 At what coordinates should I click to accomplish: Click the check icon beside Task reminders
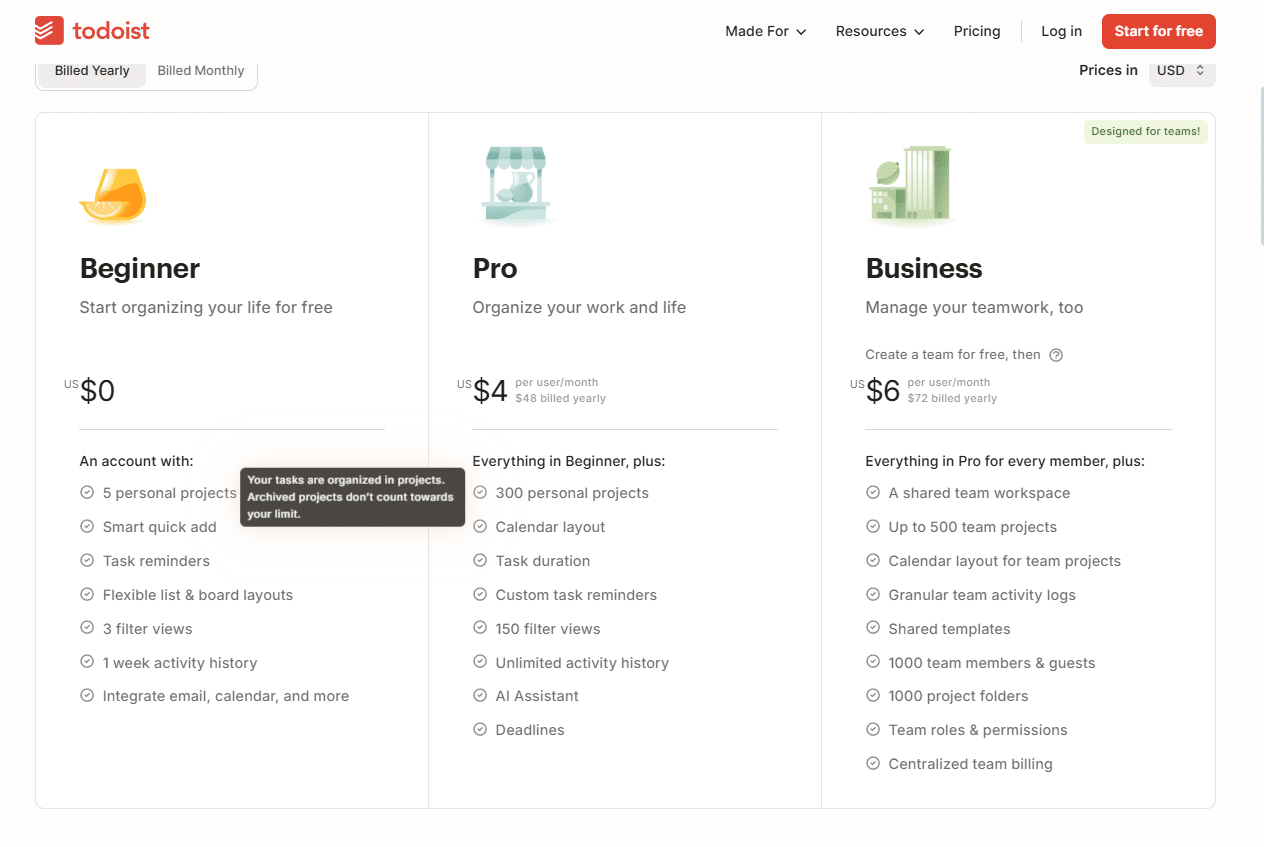click(x=87, y=561)
